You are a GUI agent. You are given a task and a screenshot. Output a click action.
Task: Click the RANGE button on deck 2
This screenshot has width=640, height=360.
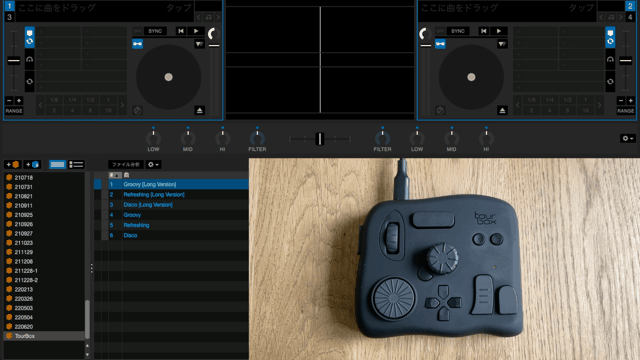pos(626,111)
